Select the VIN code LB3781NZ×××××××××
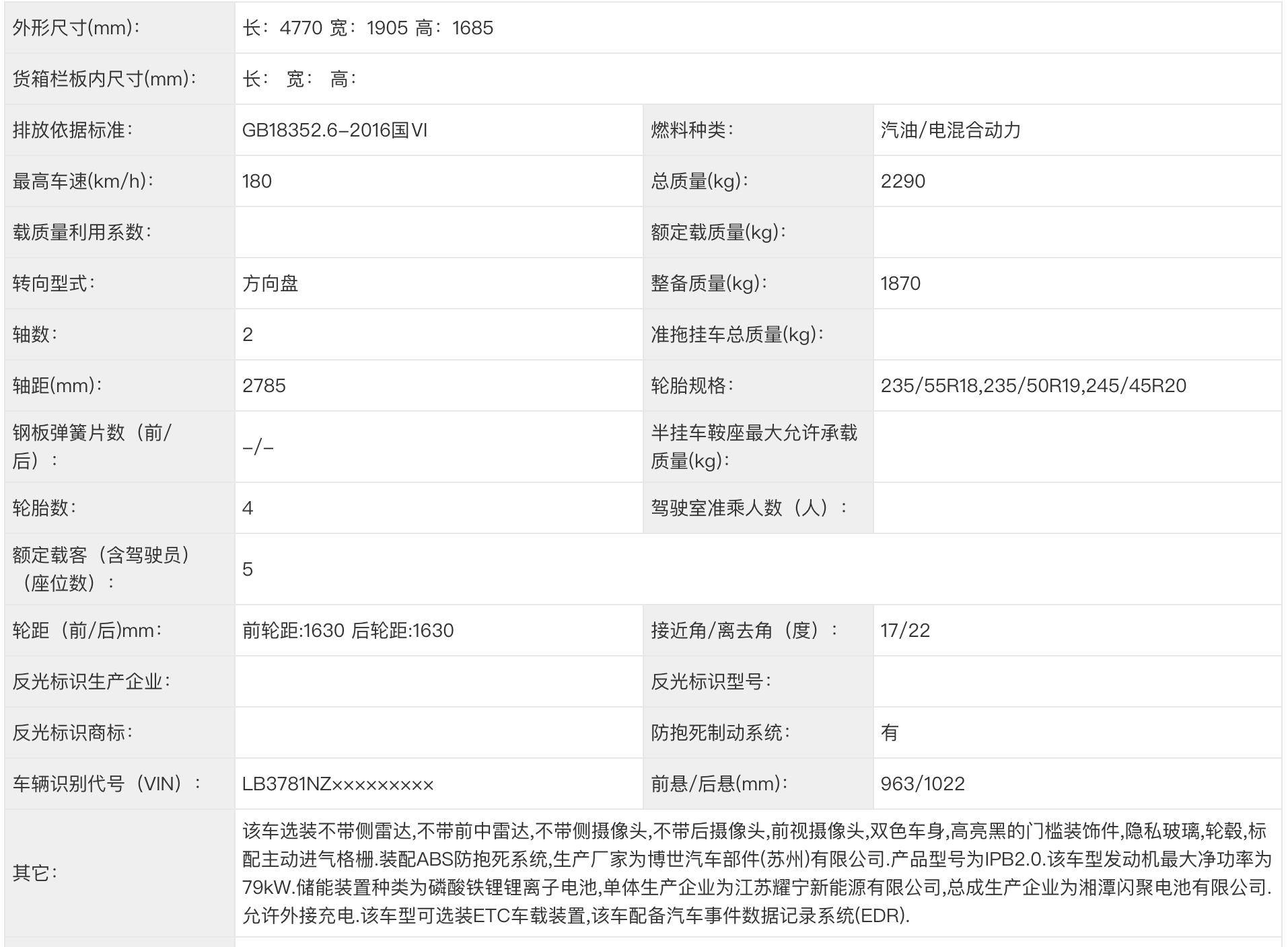 pyautogui.click(x=338, y=784)
